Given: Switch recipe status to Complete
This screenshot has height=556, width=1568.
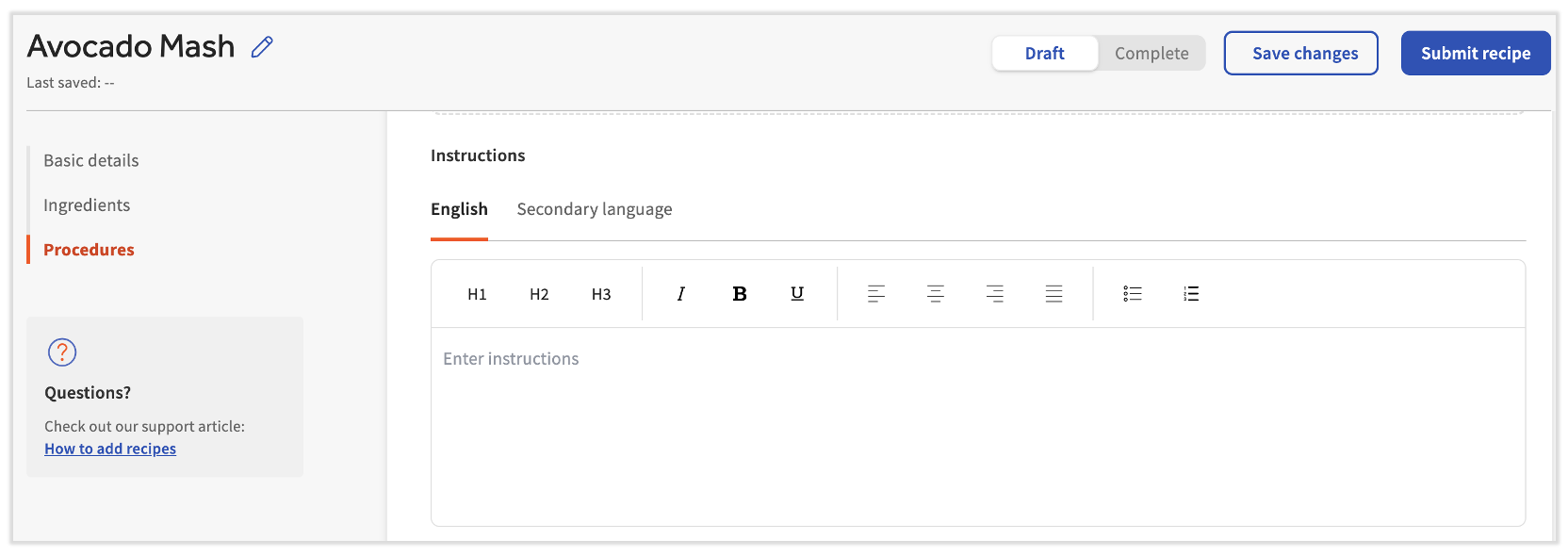Looking at the screenshot, I should pos(1151,54).
